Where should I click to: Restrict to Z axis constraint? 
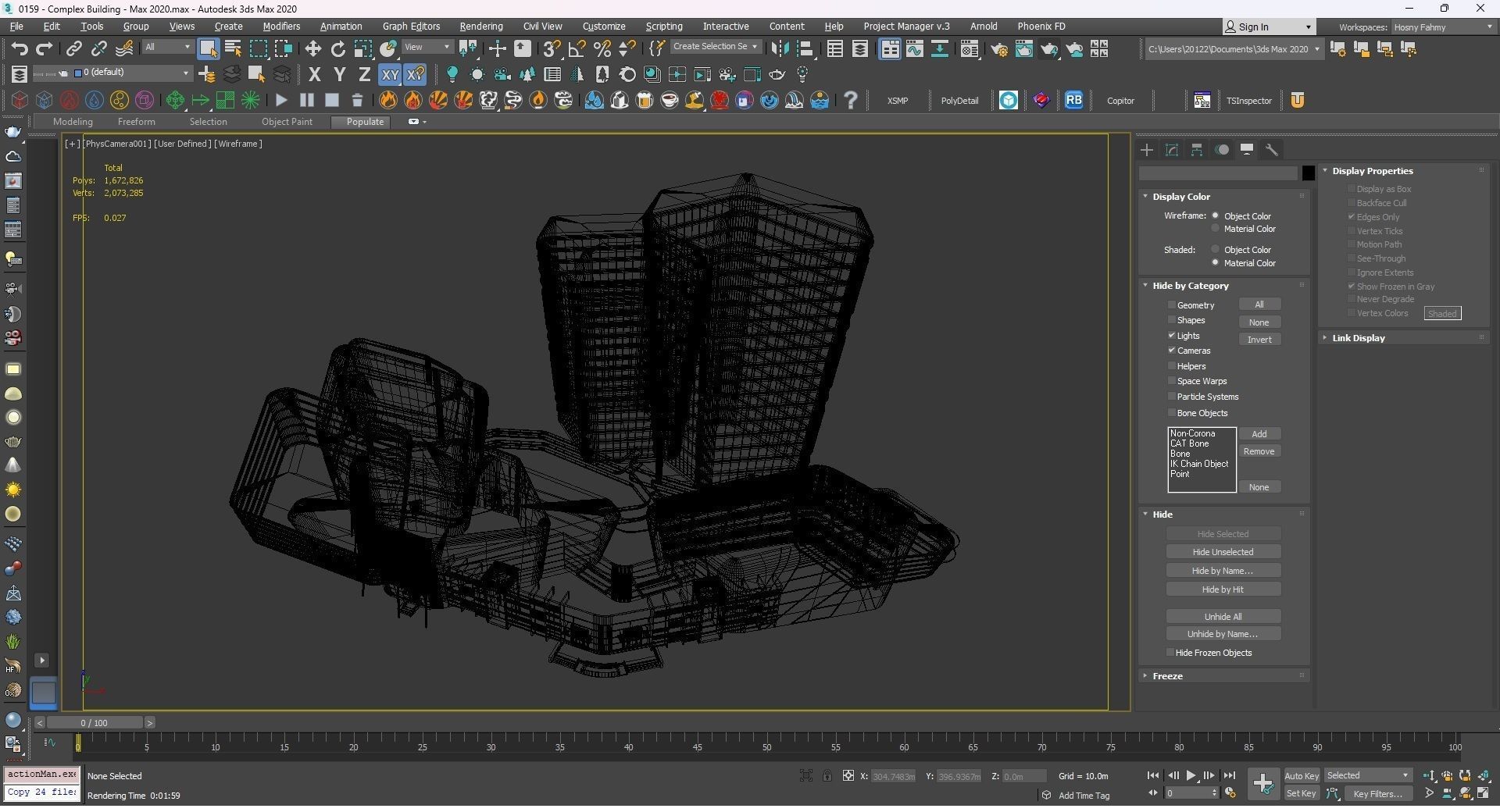[x=364, y=75]
